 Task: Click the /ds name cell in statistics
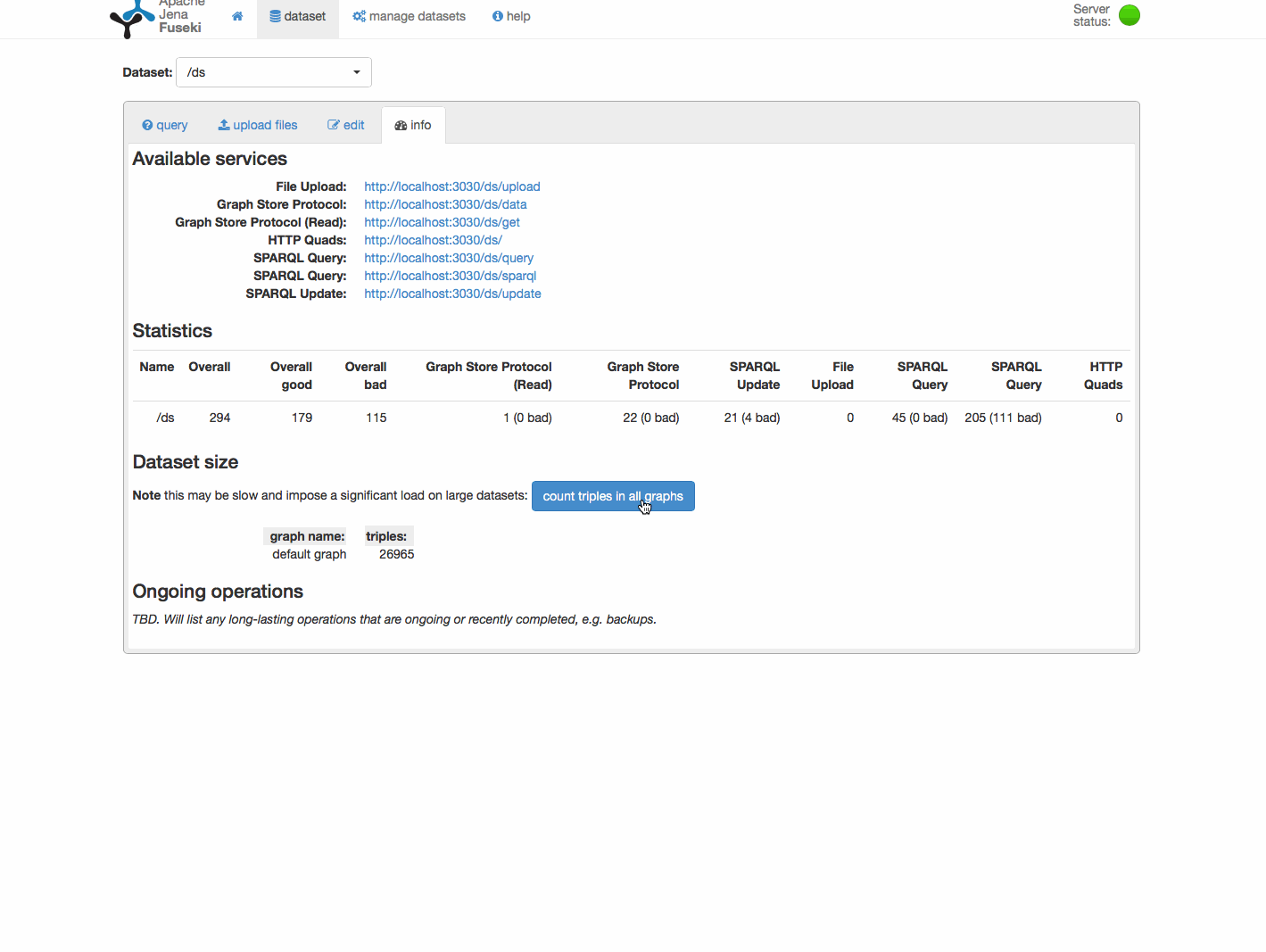[166, 418]
